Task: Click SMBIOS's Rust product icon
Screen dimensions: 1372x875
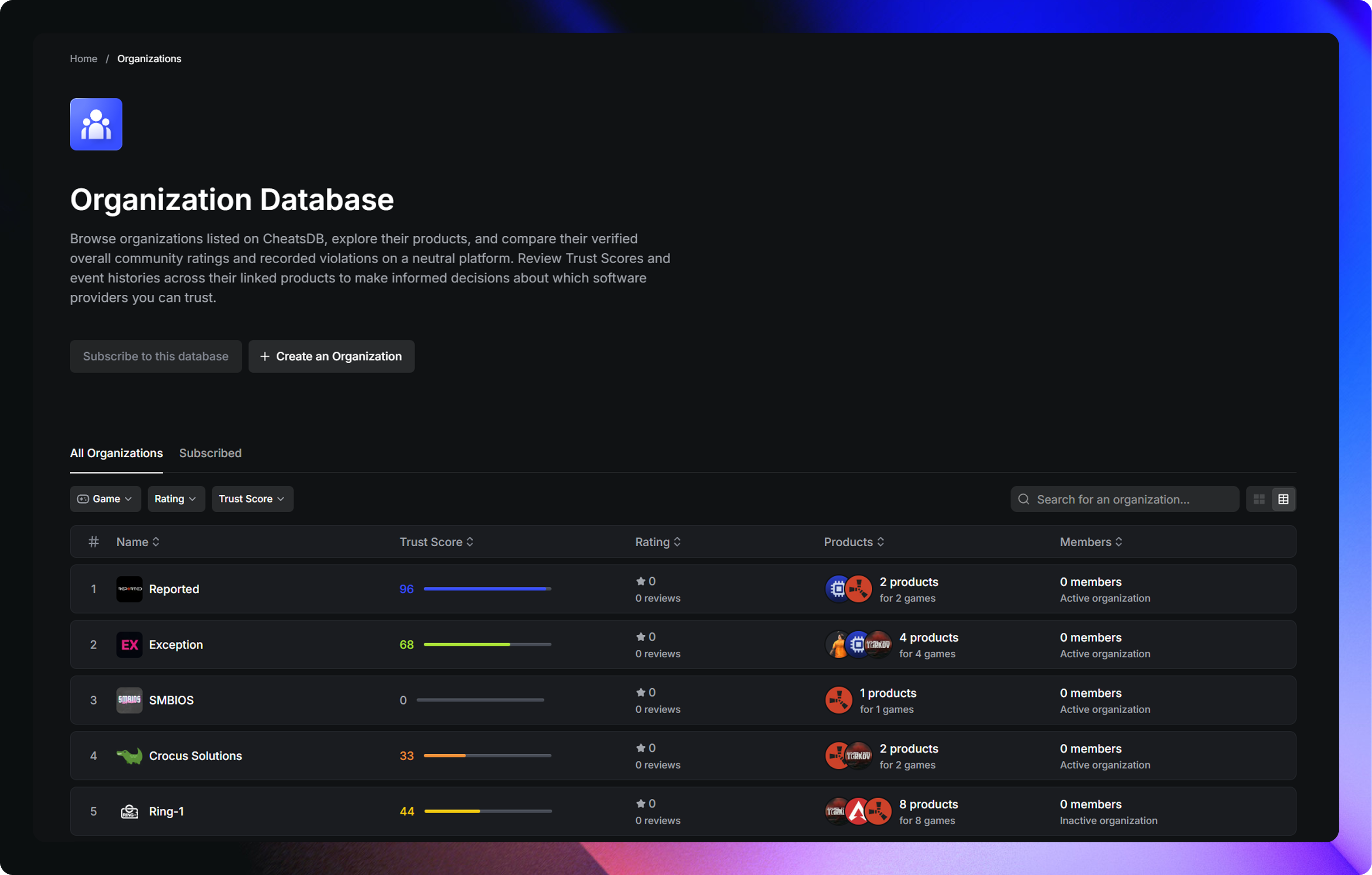Action: (839, 700)
